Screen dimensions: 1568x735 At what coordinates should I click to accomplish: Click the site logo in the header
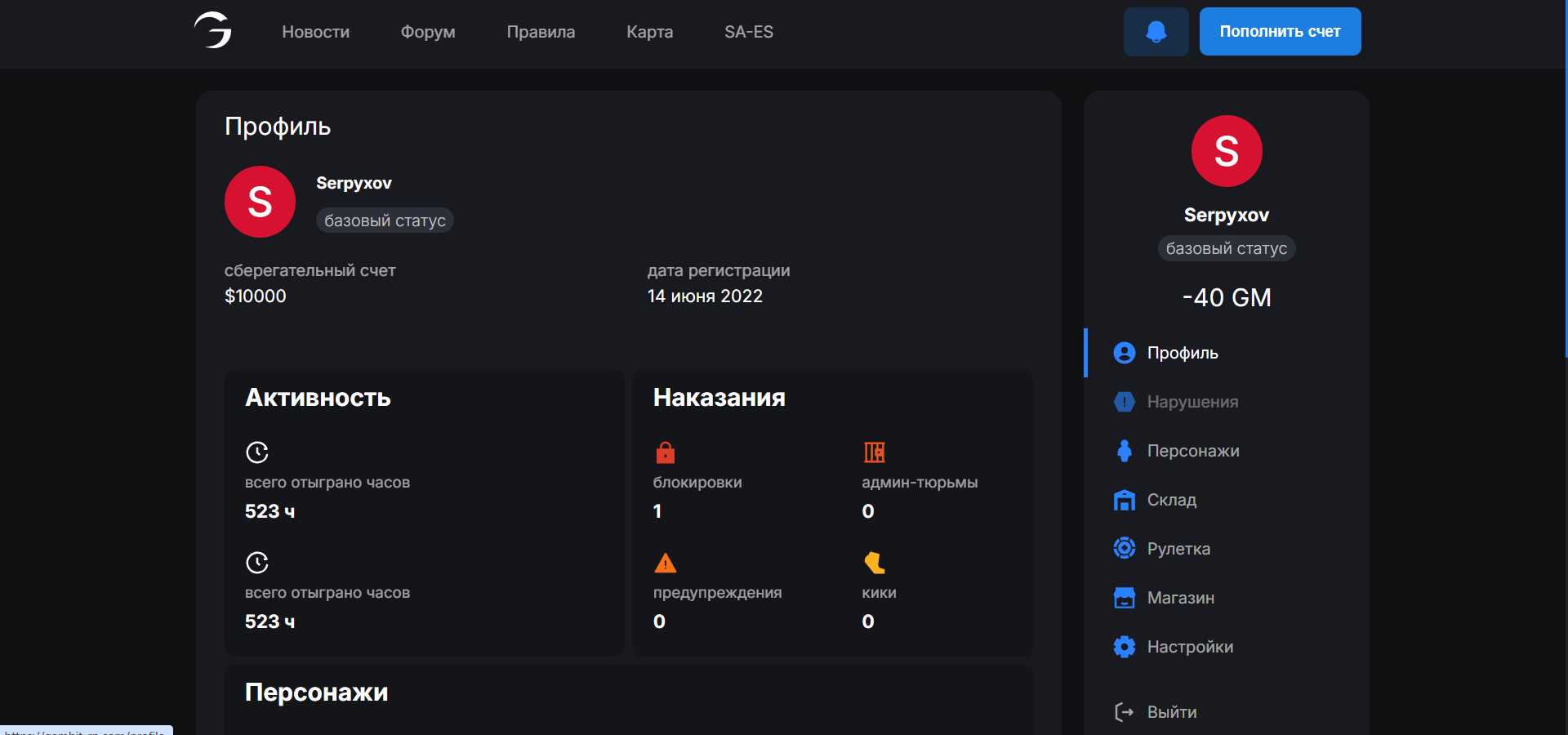click(x=213, y=31)
